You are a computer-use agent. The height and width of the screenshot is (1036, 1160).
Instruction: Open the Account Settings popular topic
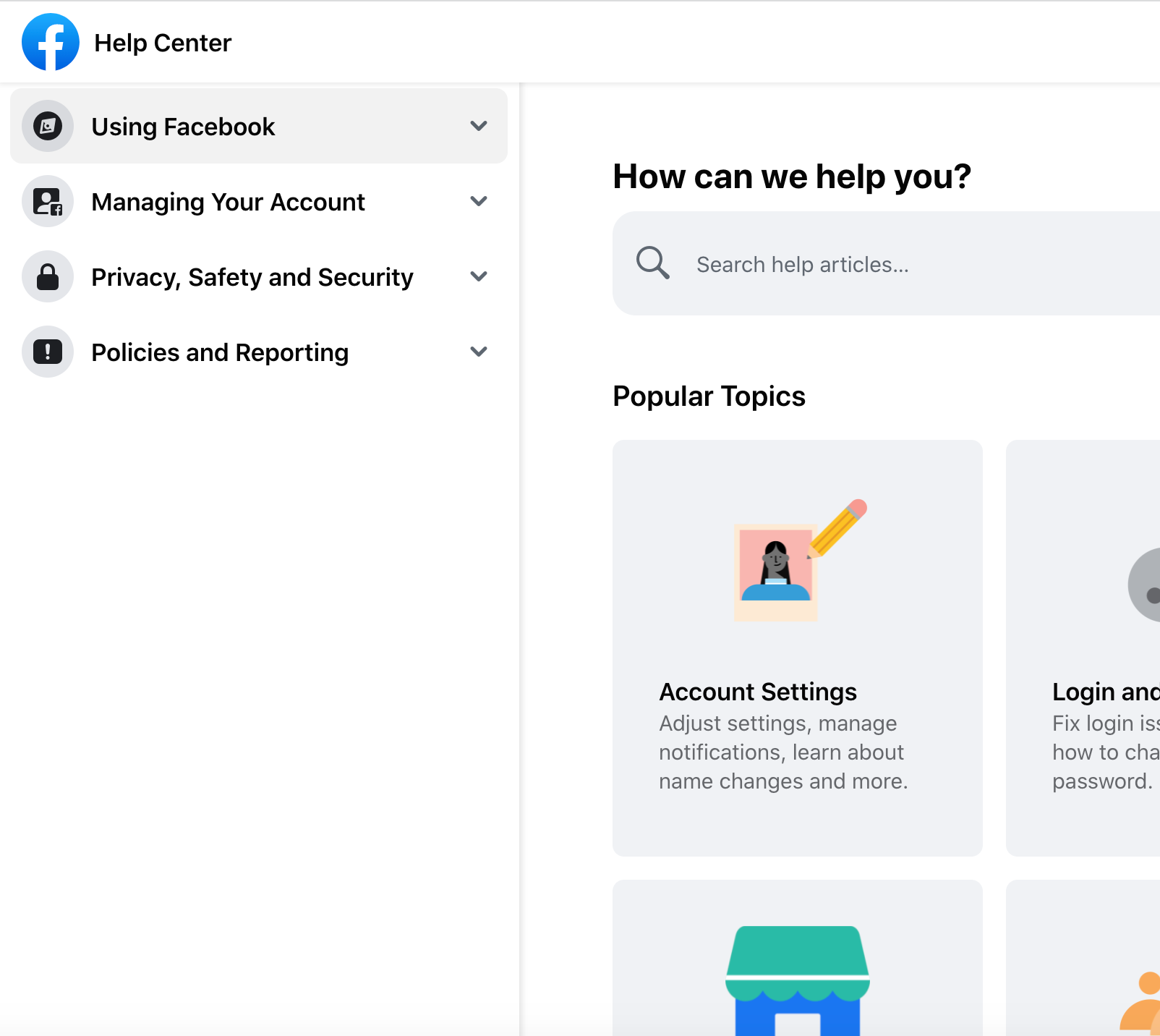[x=757, y=692]
